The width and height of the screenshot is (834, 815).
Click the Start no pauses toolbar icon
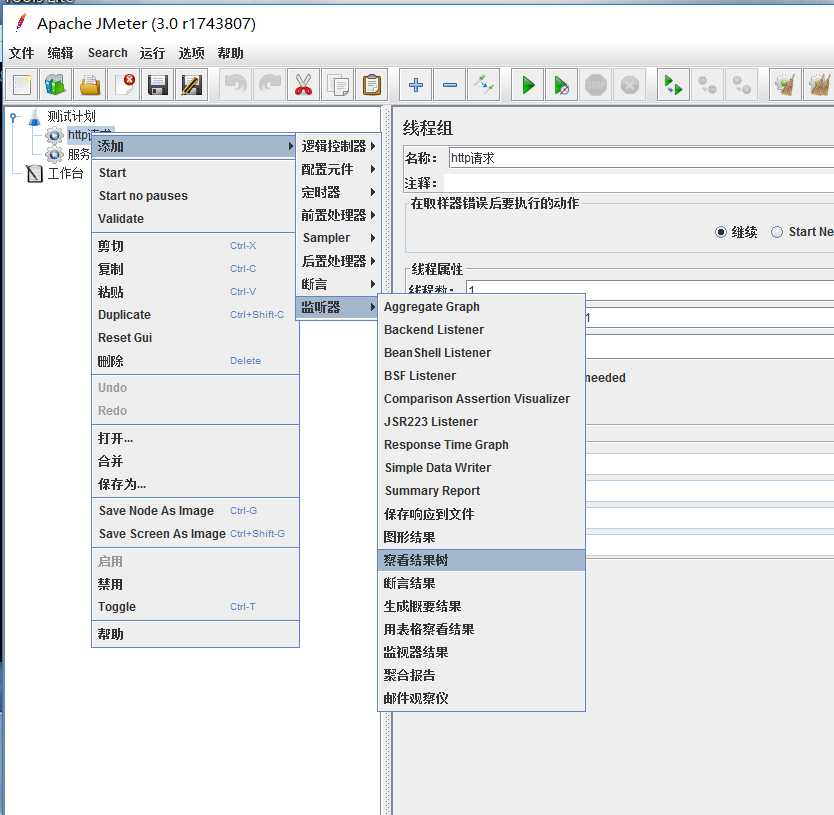point(562,85)
